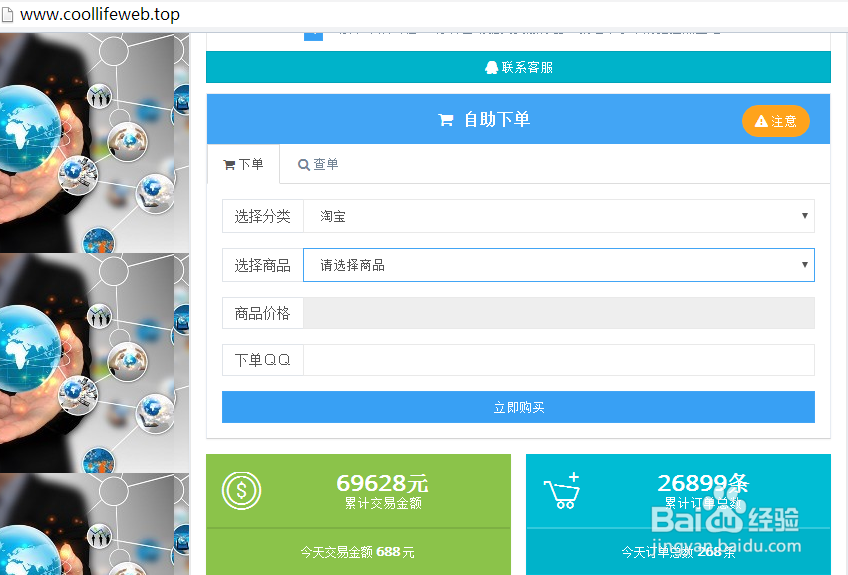Click the magnifier icon on 查单 tab
The width and height of the screenshot is (848, 575).
(304, 164)
